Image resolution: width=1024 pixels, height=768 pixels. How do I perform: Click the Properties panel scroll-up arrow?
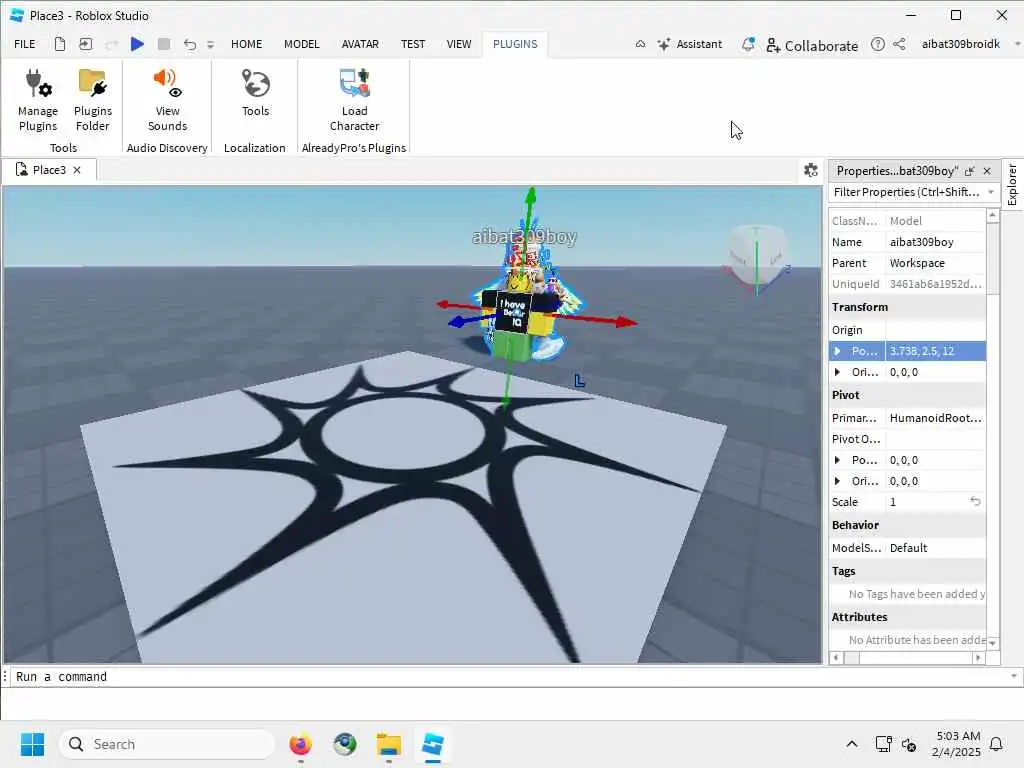pyautogui.click(x=993, y=215)
